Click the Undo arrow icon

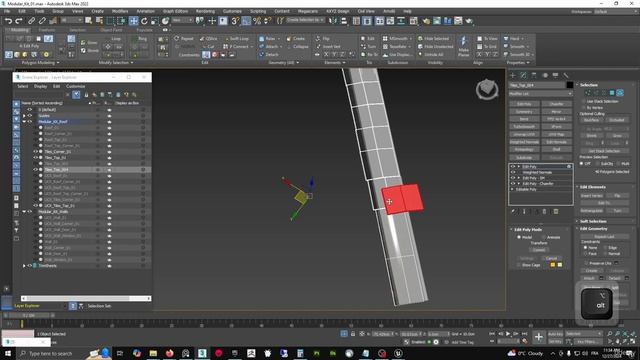click(x=8, y=20)
